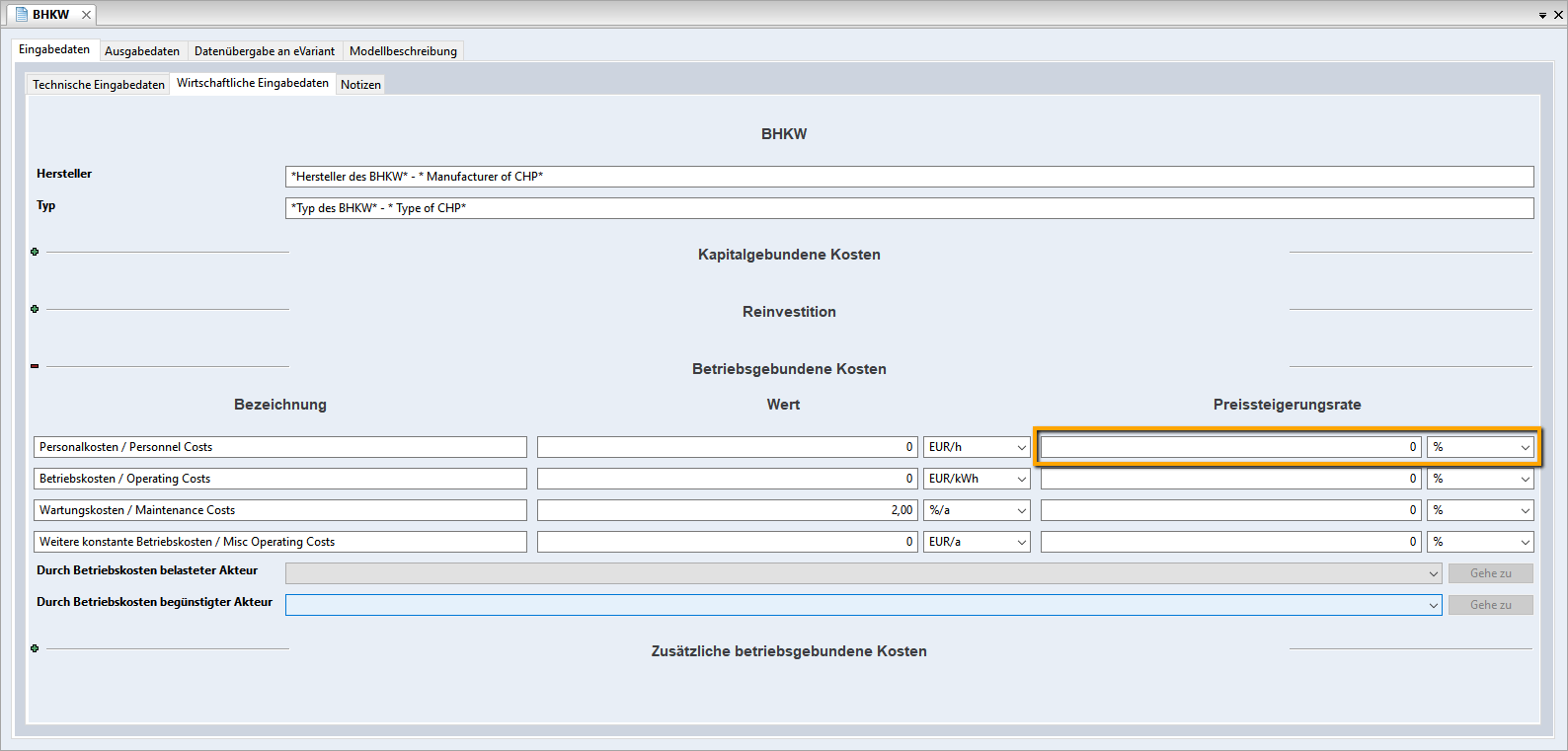
Task: Open the % dropdown for Weitere konstante Betriebskosten
Action: (x=1525, y=543)
